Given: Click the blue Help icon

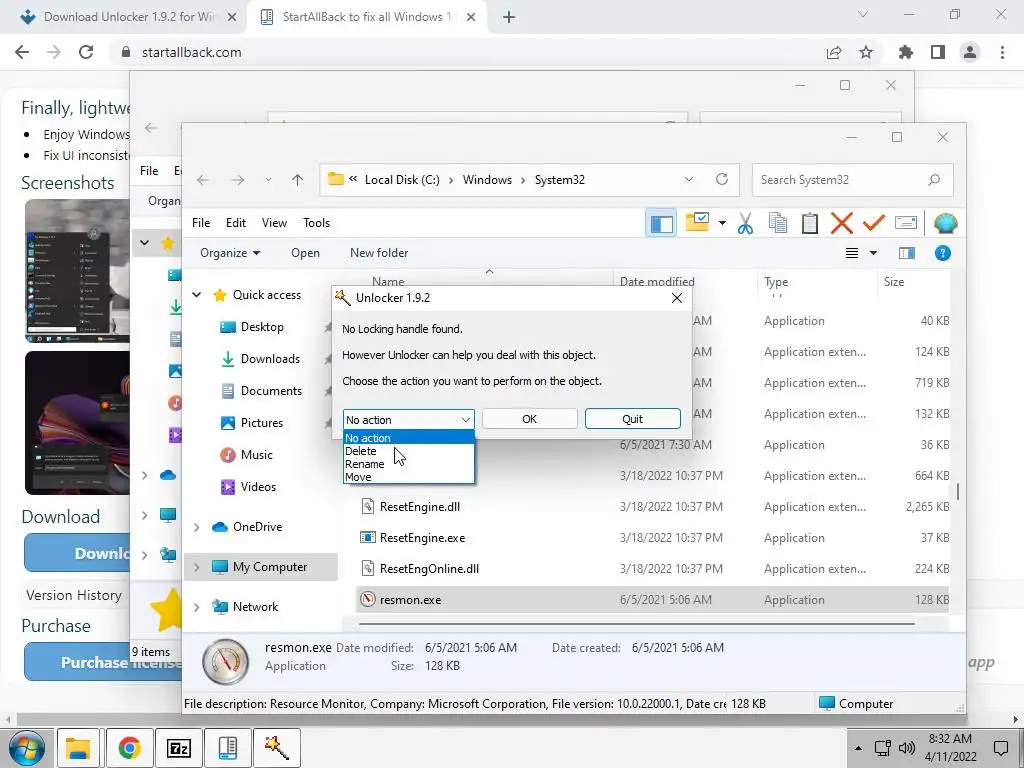Looking at the screenshot, I should click(x=942, y=253).
